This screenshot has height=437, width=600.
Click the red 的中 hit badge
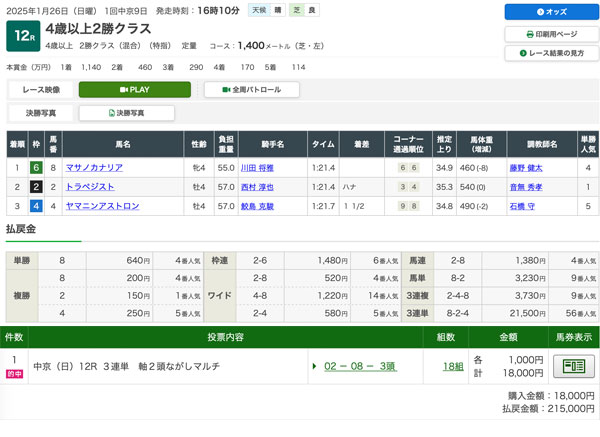pos(16,373)
